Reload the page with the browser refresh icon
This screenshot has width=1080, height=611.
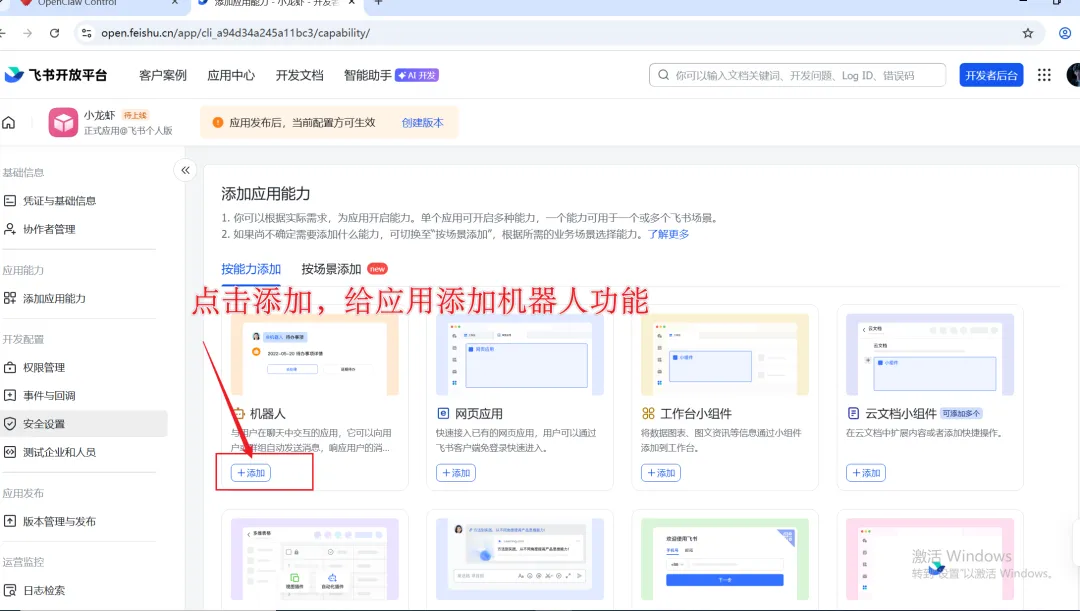[54, 33]
